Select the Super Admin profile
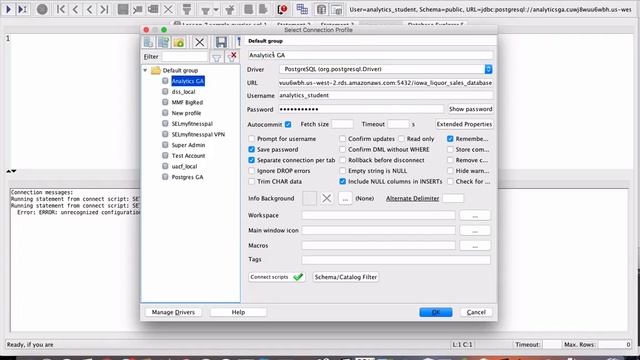This screenshot has height=360, width=640. pyautogui.click(x=188, y=145)
